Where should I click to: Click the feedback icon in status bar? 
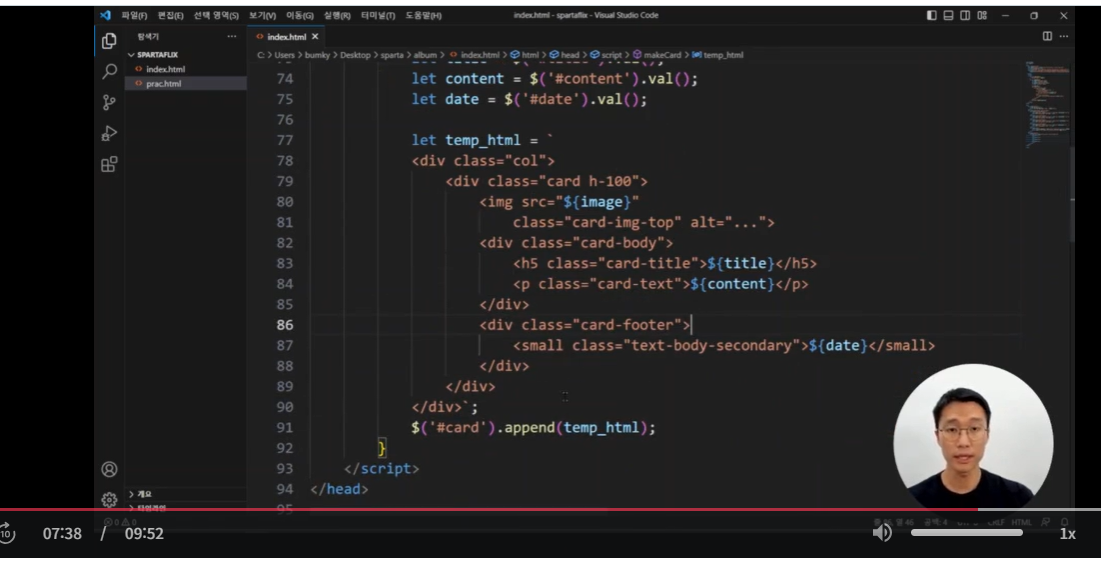pos(1046,522)
